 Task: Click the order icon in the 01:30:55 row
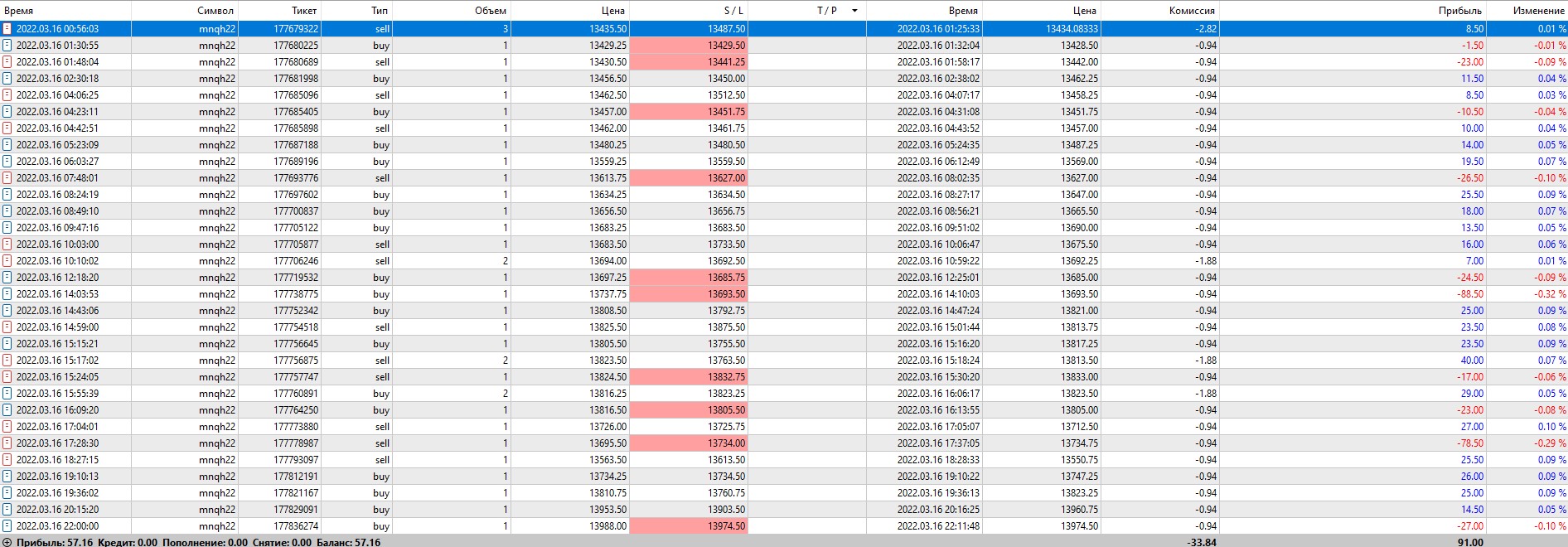[7, 46]
